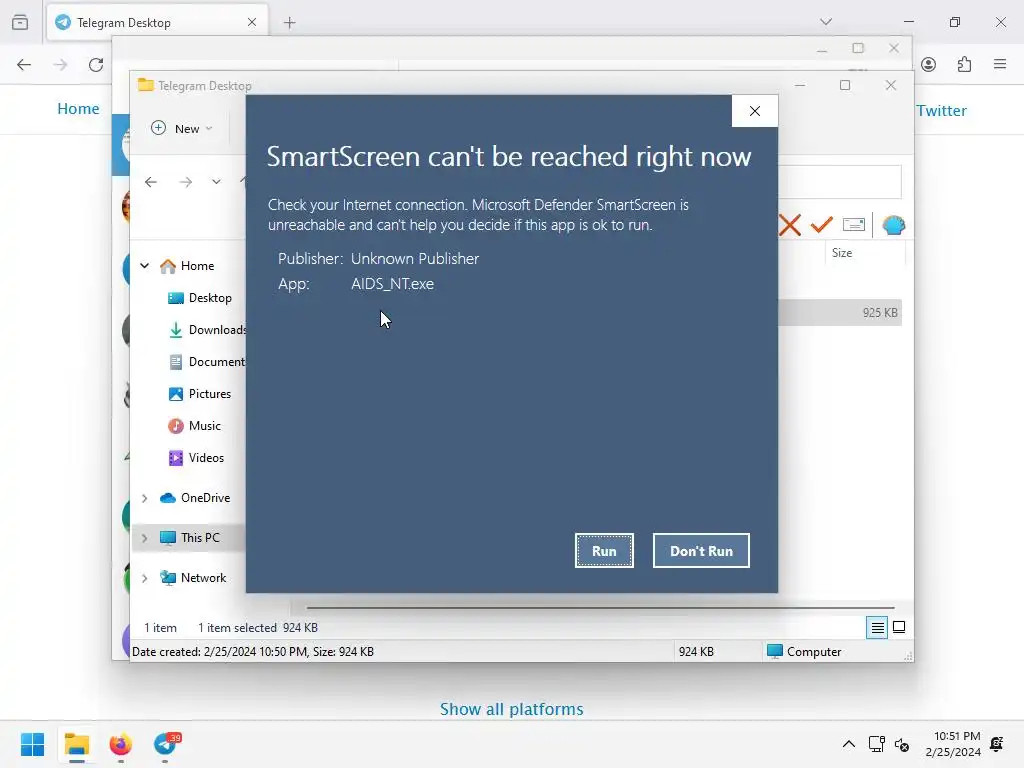Open Desktop in the navigation pane
The height and width of the screenshot is (768, 1024).
click(x=200, y=298)
